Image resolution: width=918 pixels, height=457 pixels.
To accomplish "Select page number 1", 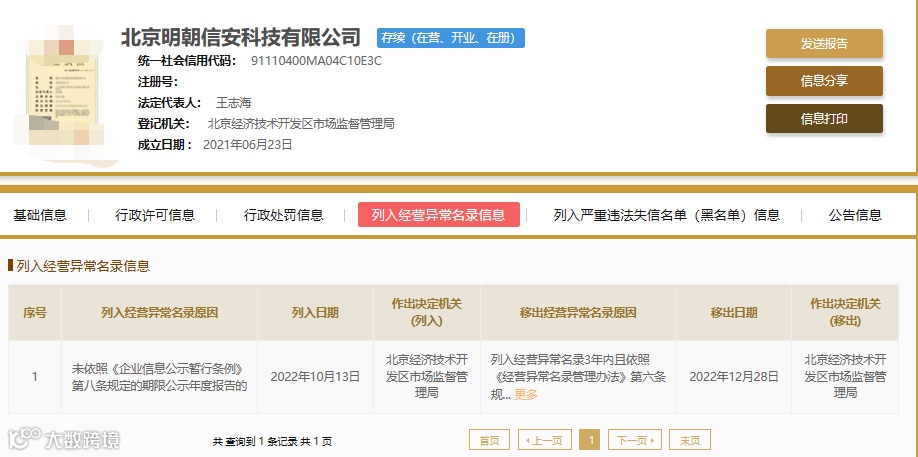I will pos(590,440).
